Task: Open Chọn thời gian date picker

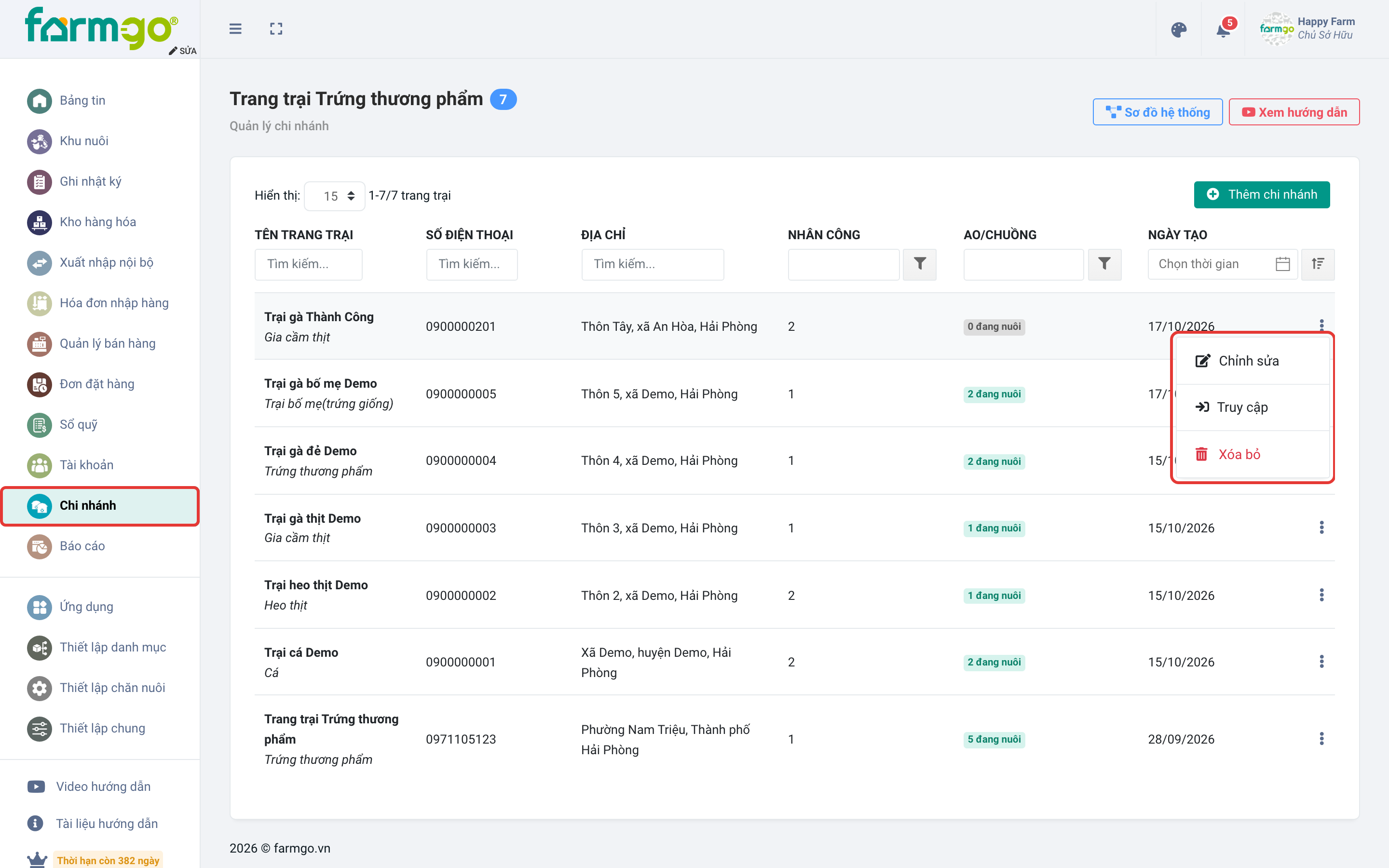Action: coord(1223,264)
